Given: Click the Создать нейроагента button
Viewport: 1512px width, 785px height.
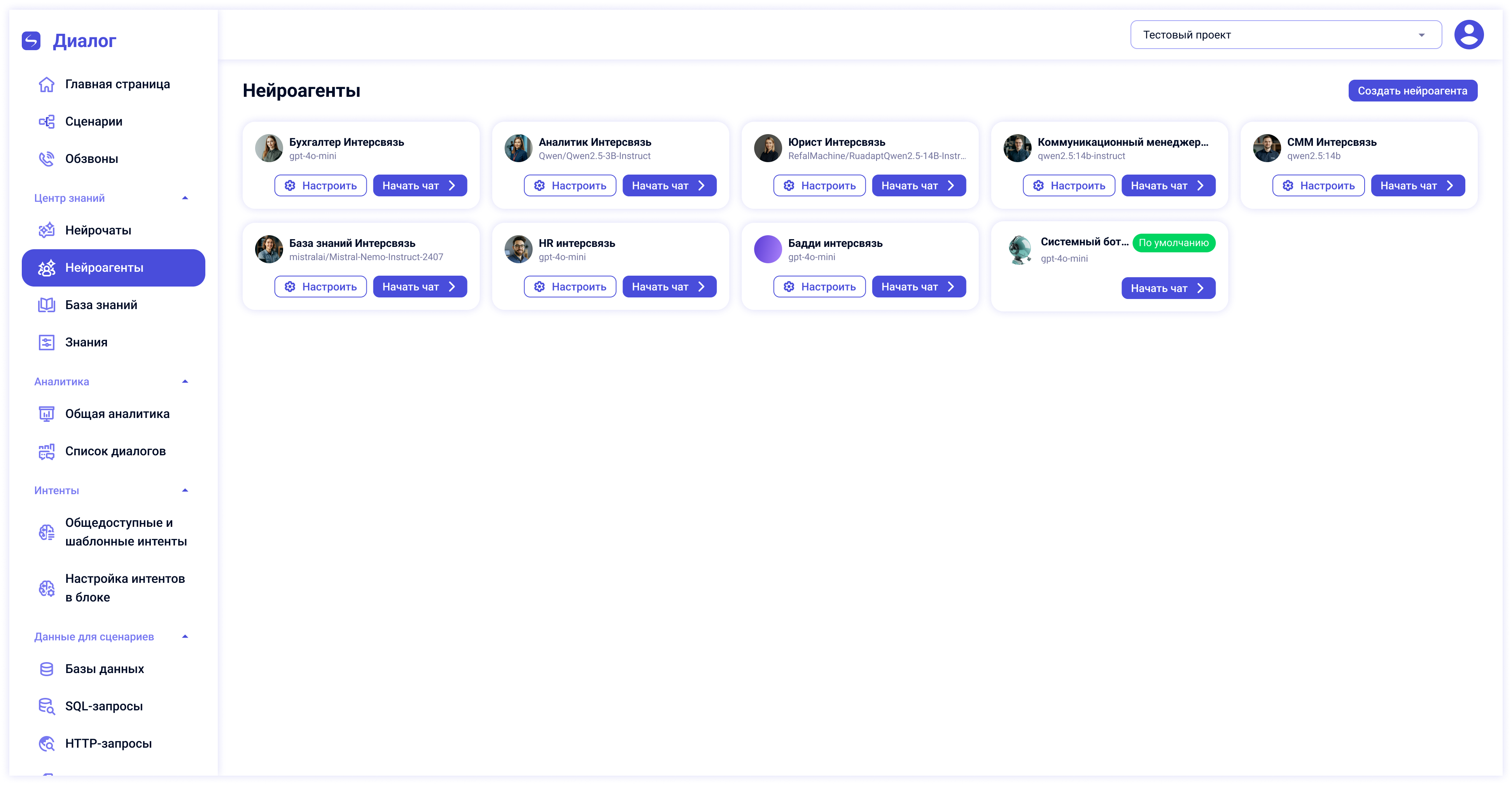Looking at the screenshot, I should coord(1412,91).
